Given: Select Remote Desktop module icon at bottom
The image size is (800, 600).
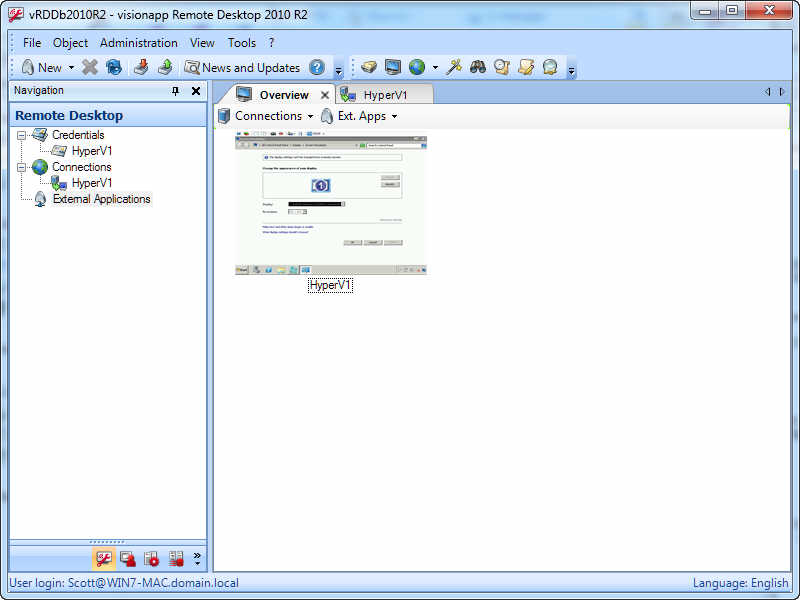Looking at the screenshot, I should [x=104, y=559].
